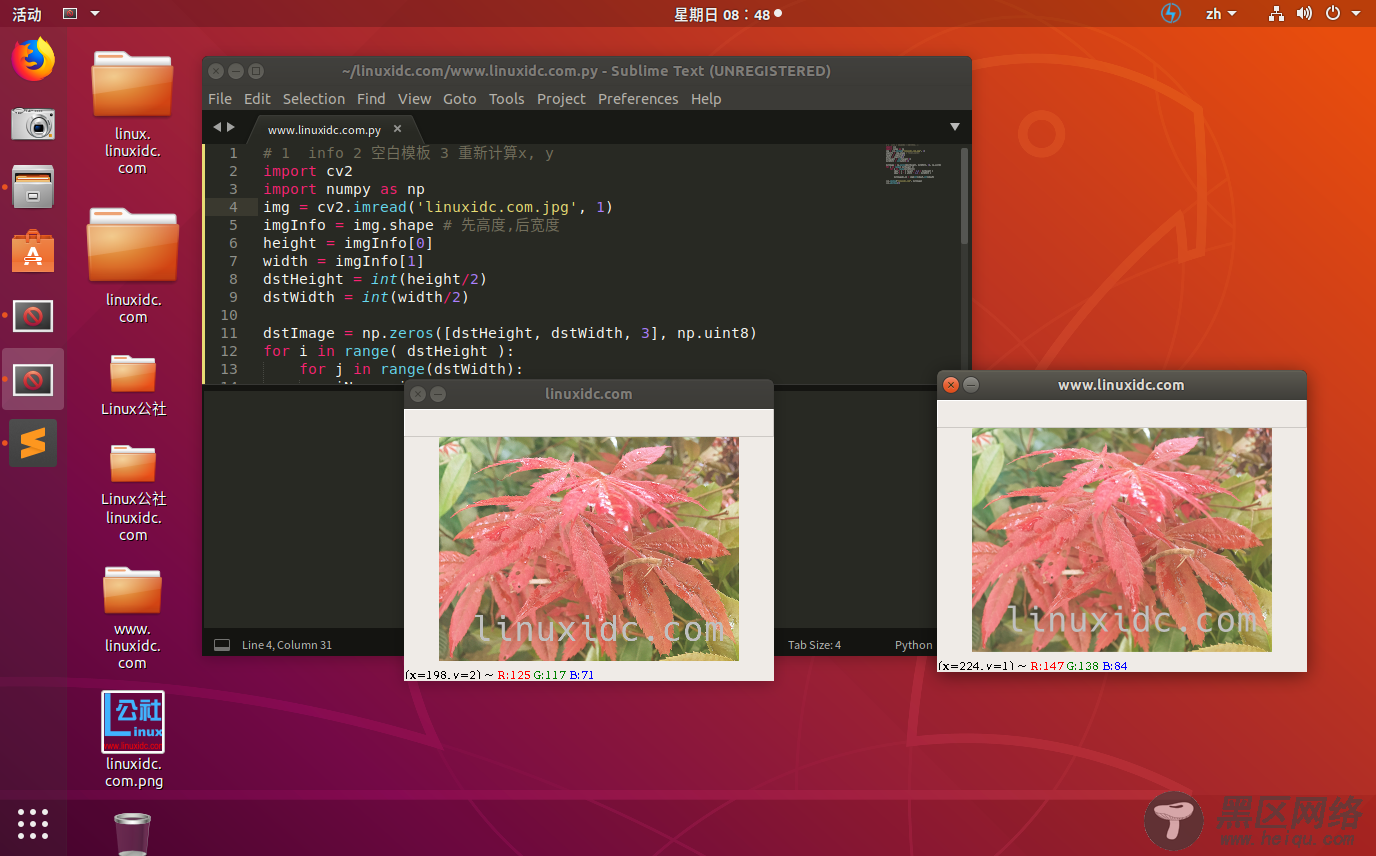The image size is (1376, 856).
Task: Click the Sublime editor vertical scrollbar
Action: (964, 196)
